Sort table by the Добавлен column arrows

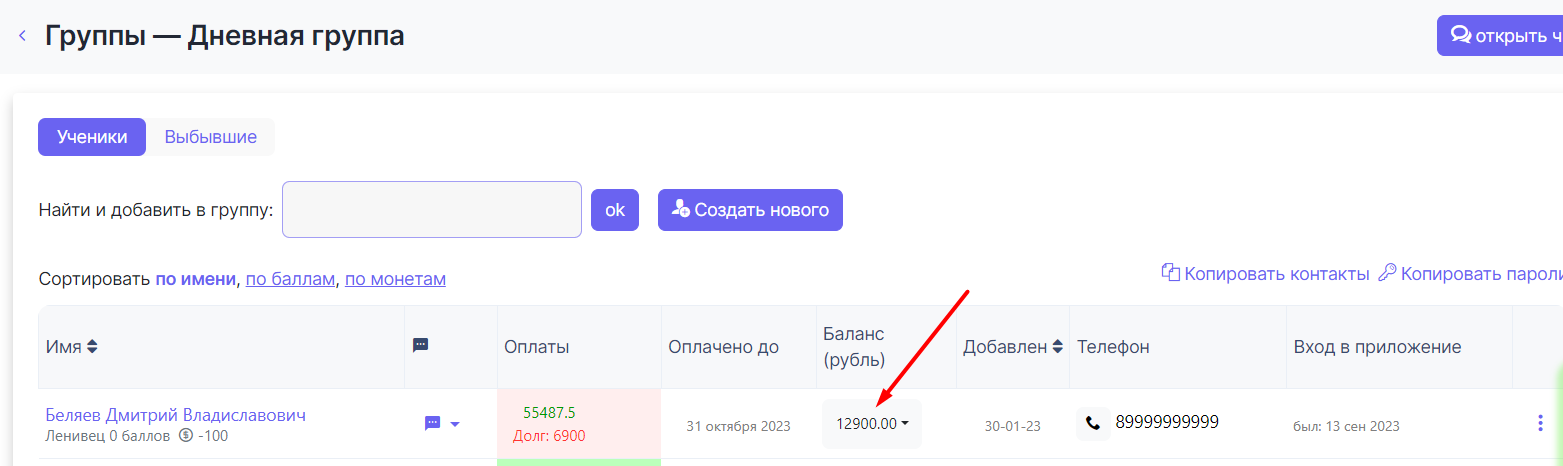(1056, 347)
